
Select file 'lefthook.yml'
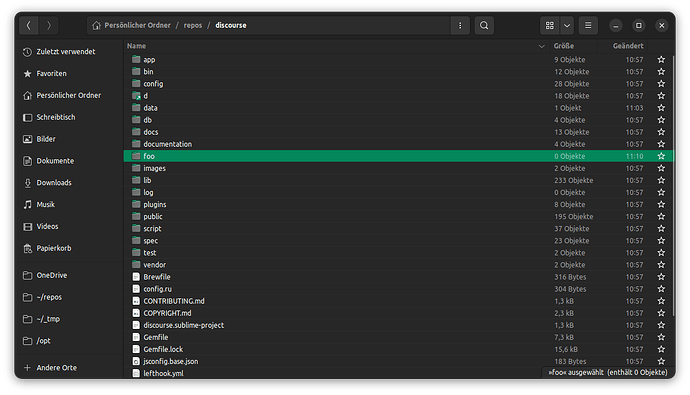(x=164, y=373)
